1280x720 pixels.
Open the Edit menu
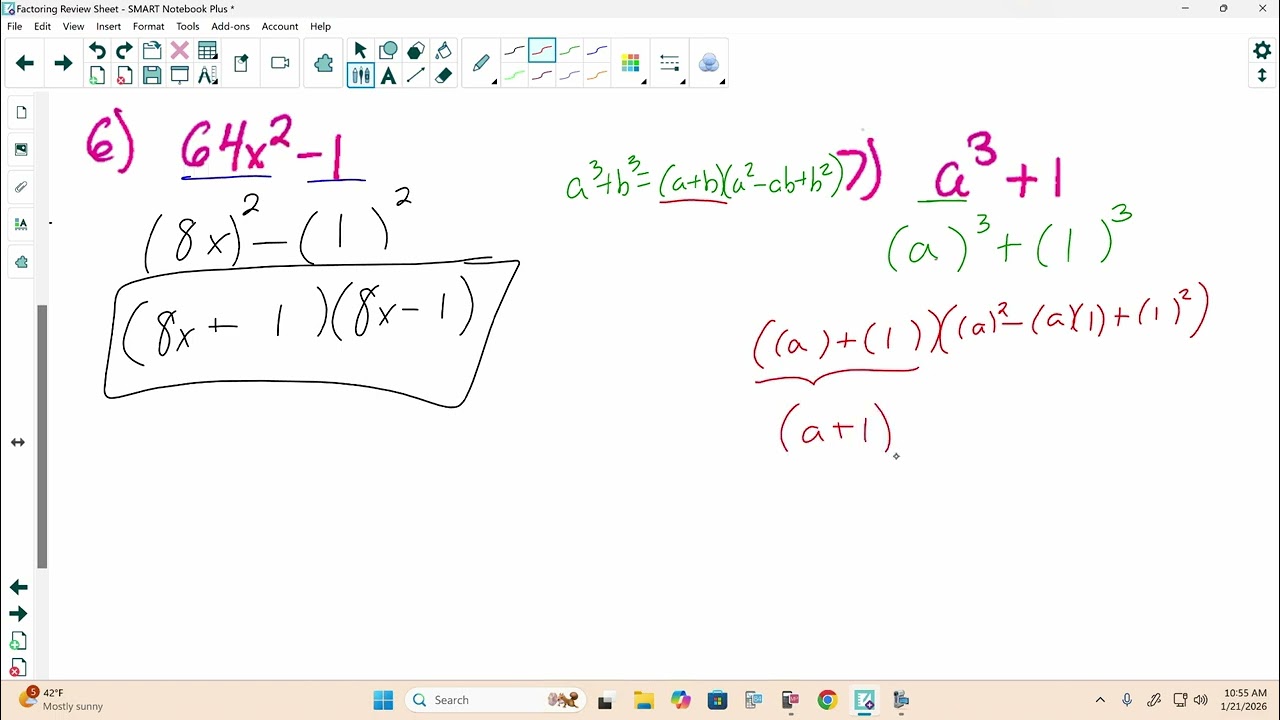42,26
